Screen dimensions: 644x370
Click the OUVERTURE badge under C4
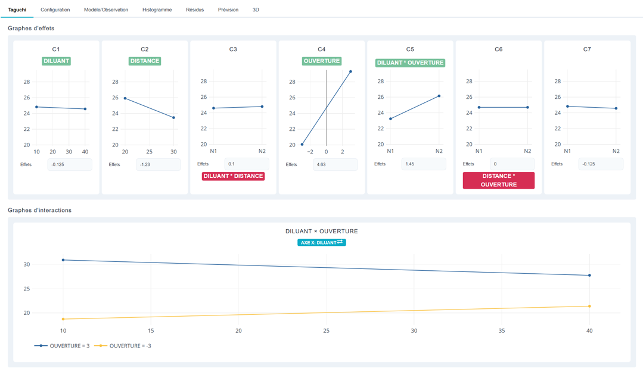pyautogui.click(x=322, y=61)
